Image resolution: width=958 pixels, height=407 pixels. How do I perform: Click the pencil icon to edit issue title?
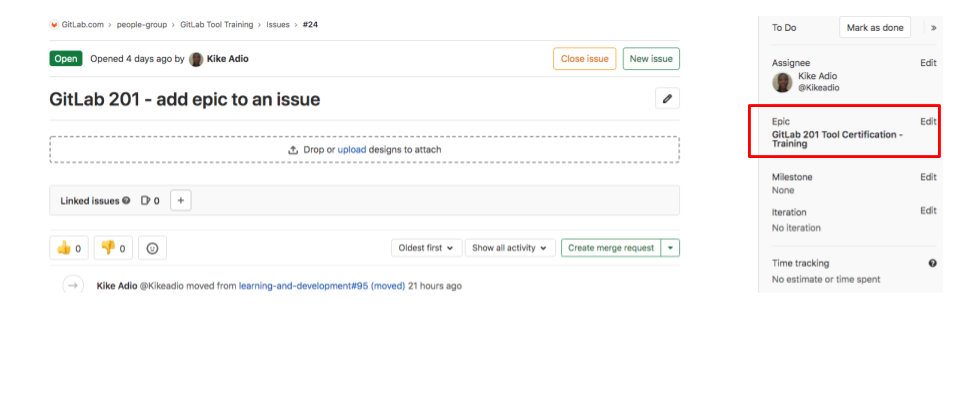[667, 98]
